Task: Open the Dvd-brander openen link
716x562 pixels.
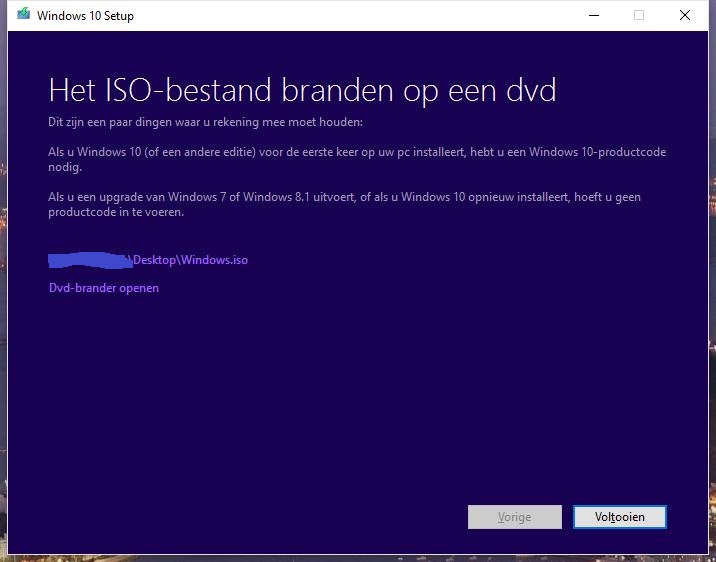Action: [104, 288]
